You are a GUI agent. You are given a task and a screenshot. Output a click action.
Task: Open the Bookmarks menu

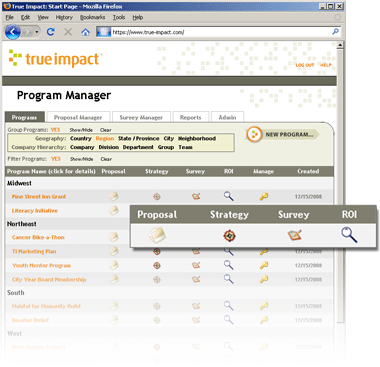(93, 17)
